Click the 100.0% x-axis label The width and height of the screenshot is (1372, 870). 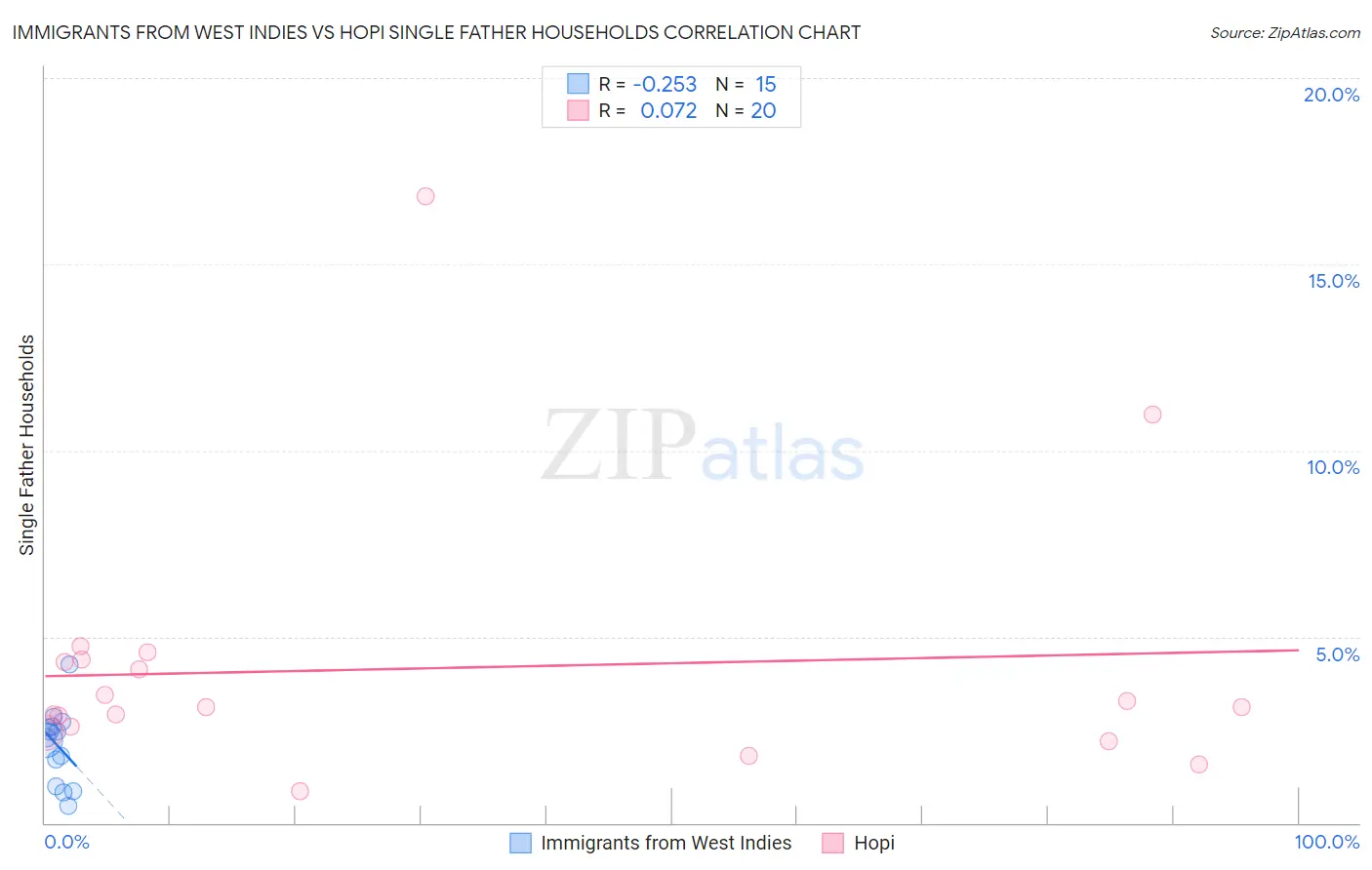[1327, 842]
